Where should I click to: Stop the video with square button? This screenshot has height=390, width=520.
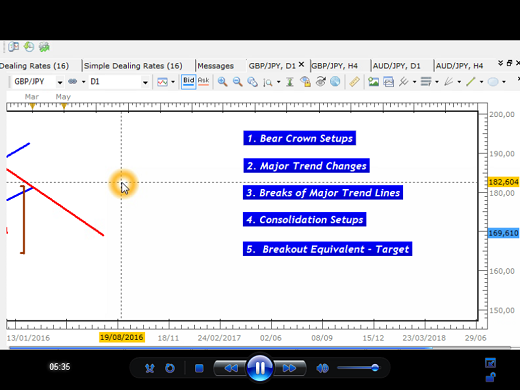(199, 368)
